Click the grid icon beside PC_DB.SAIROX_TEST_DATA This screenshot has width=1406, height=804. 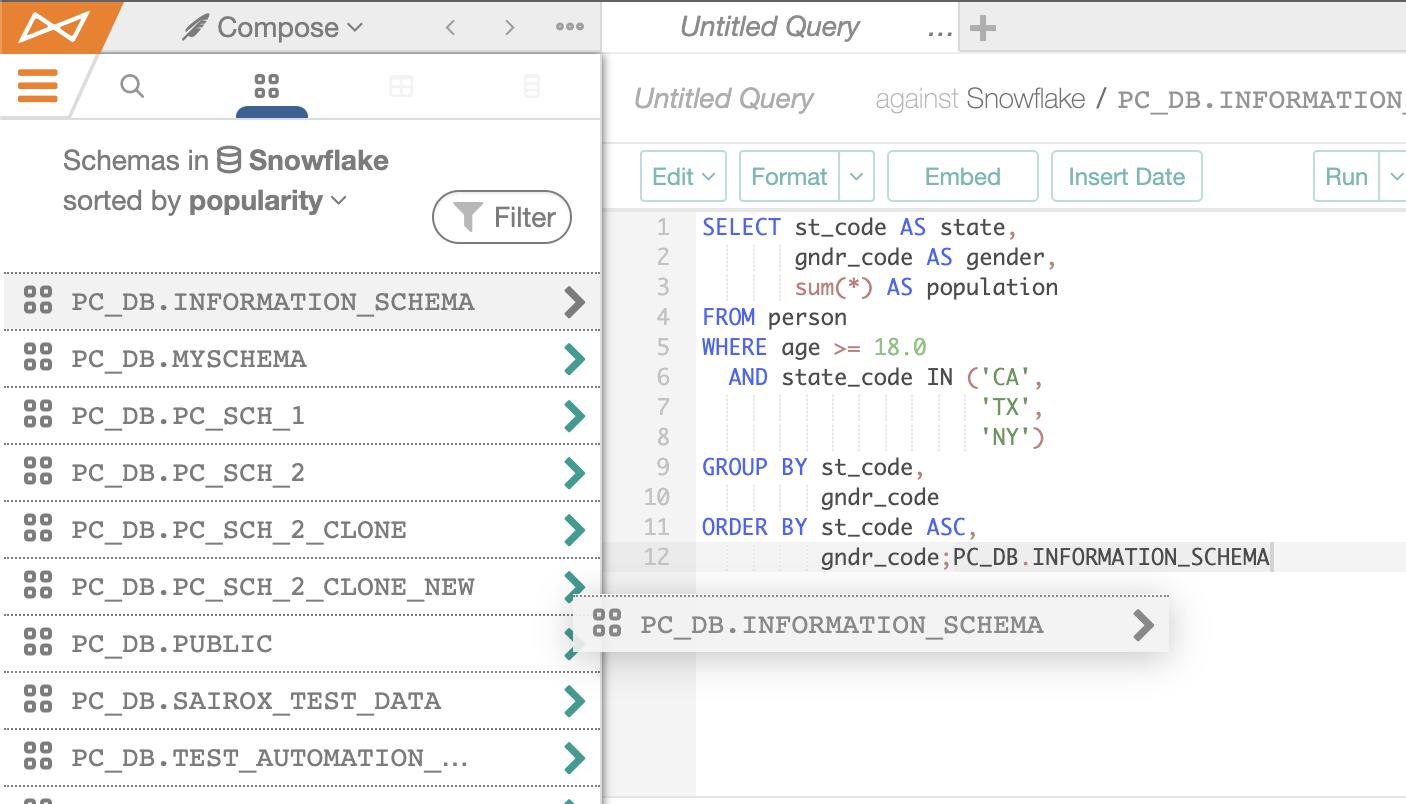click(38, 699)
